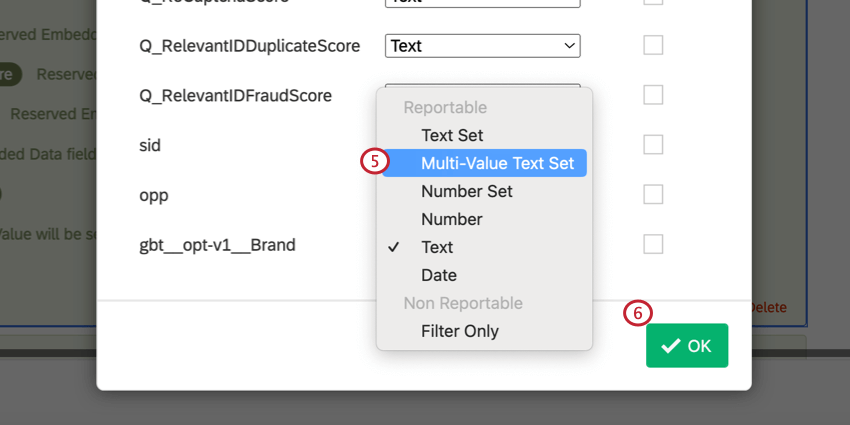Select the Text Set option
The height and width of the screenshot is (425, 850).
(452, 135)
